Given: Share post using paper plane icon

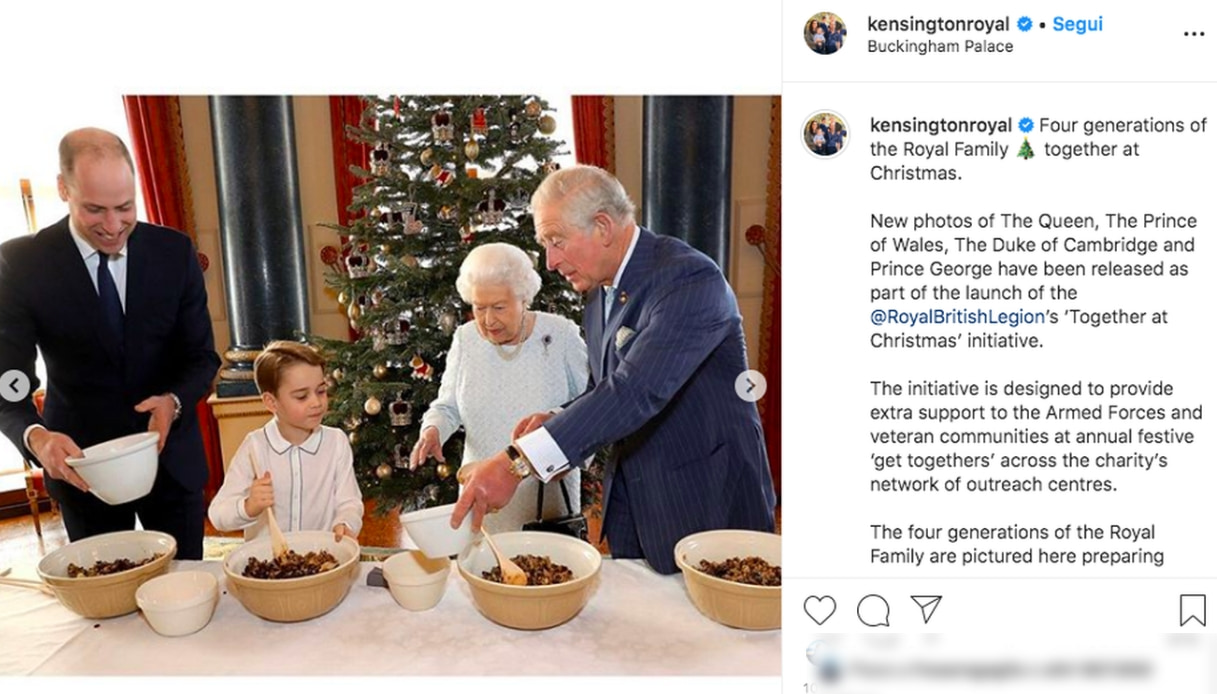Looking at the screenshot, I should pos(926,609).
